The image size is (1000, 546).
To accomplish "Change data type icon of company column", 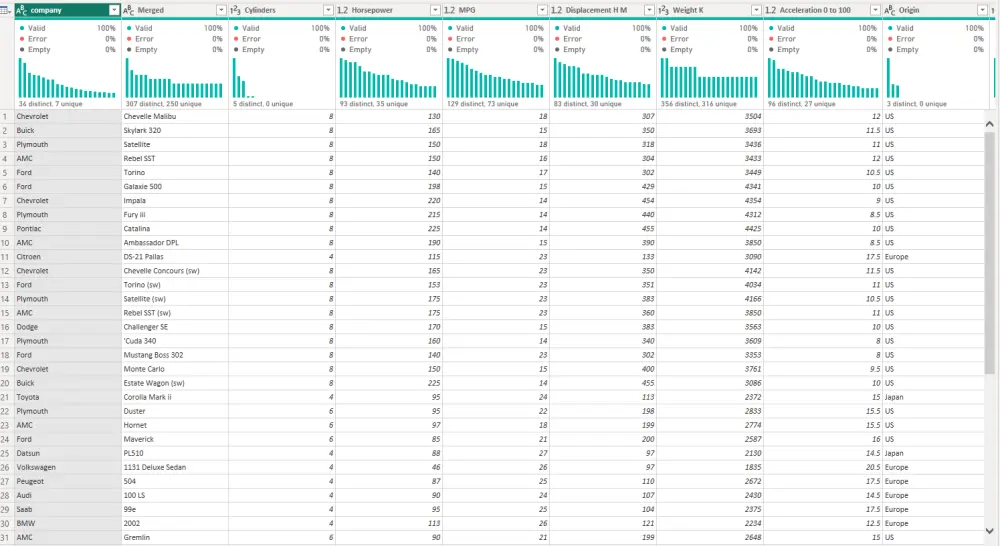I will click(21, 10).
